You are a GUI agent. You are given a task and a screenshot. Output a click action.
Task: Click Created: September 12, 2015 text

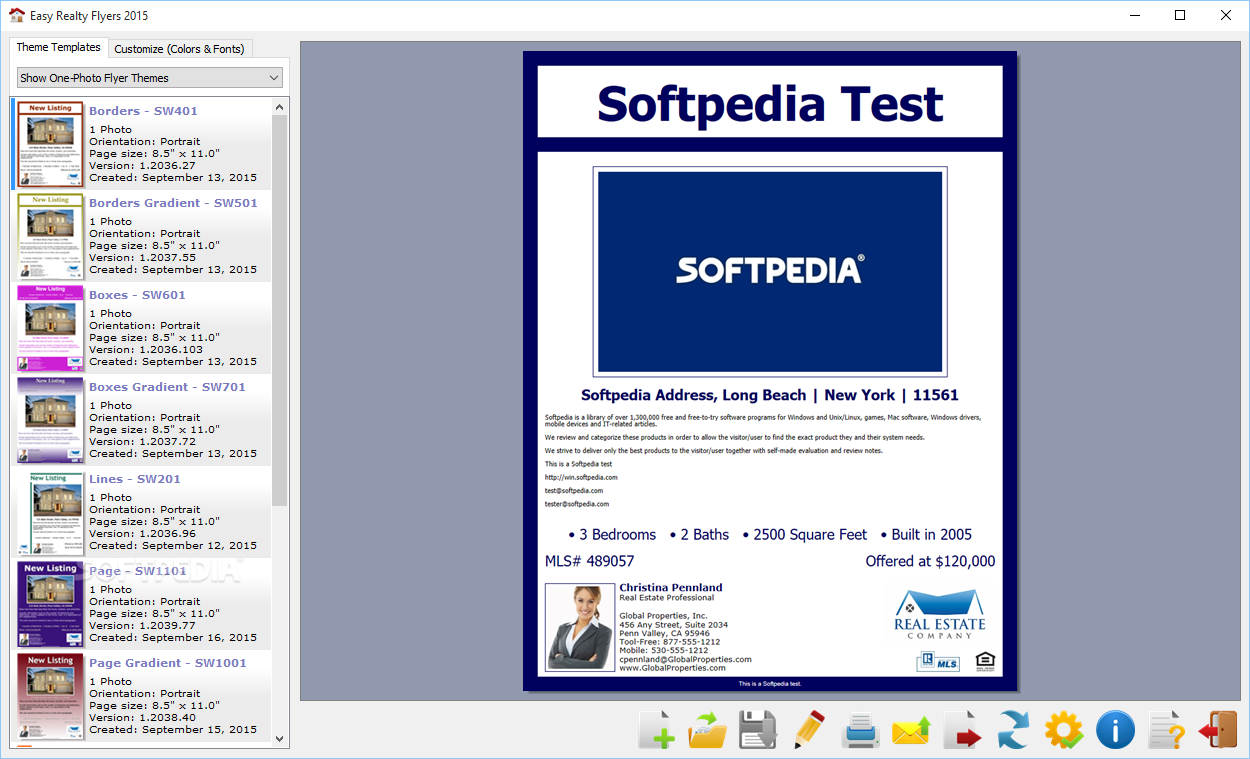click(x=173, y=546)
